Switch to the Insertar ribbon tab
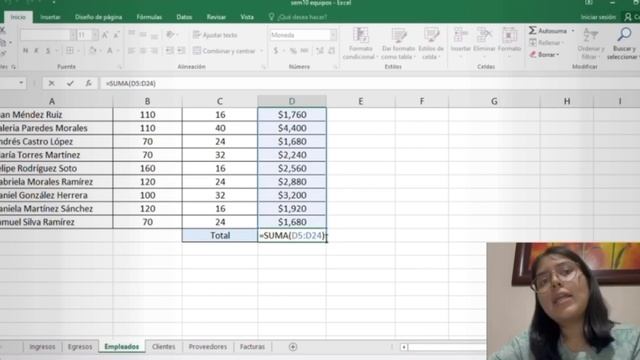 [x=50, y=17]
